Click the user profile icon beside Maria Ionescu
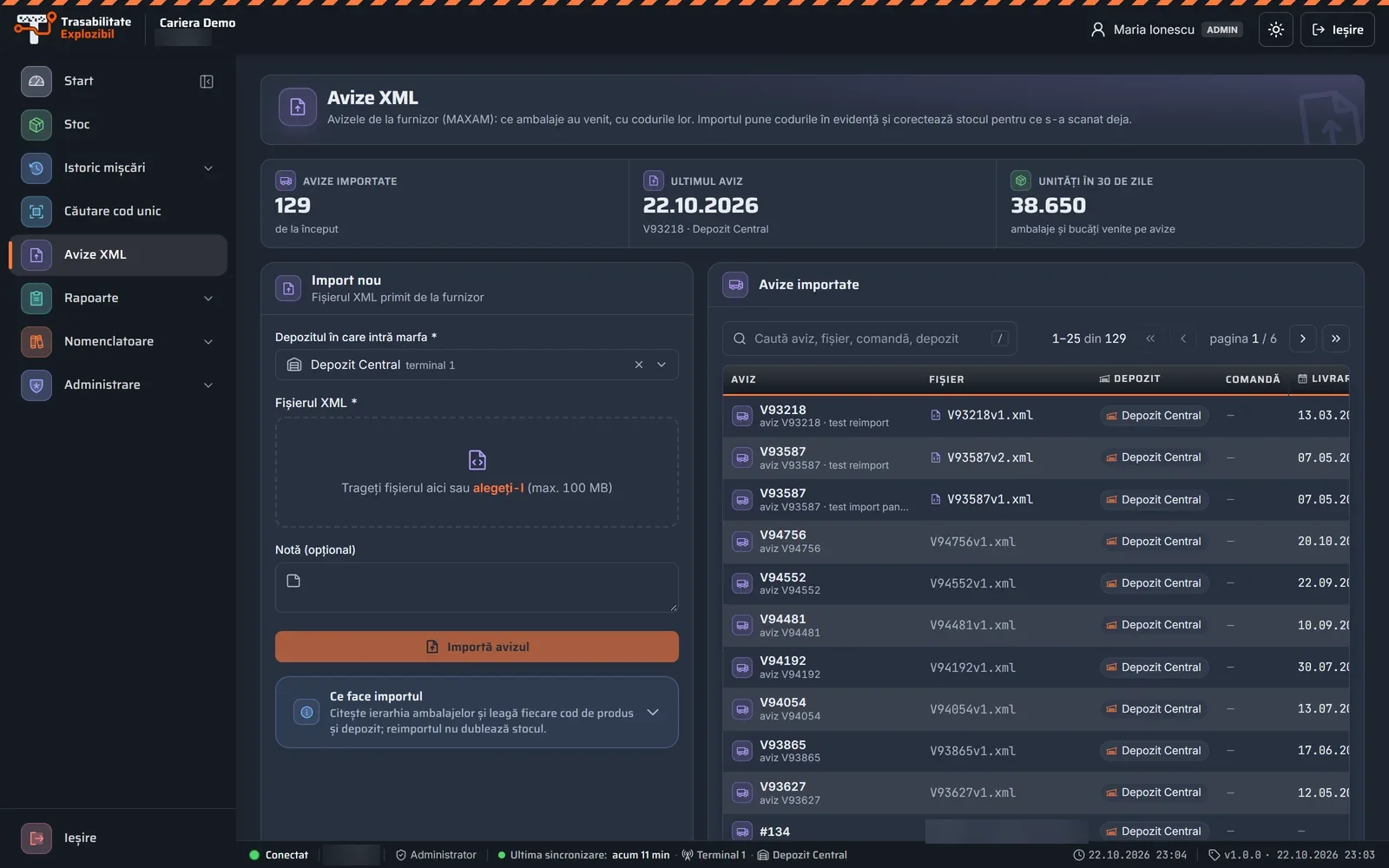 click(x=1098, y=30)
